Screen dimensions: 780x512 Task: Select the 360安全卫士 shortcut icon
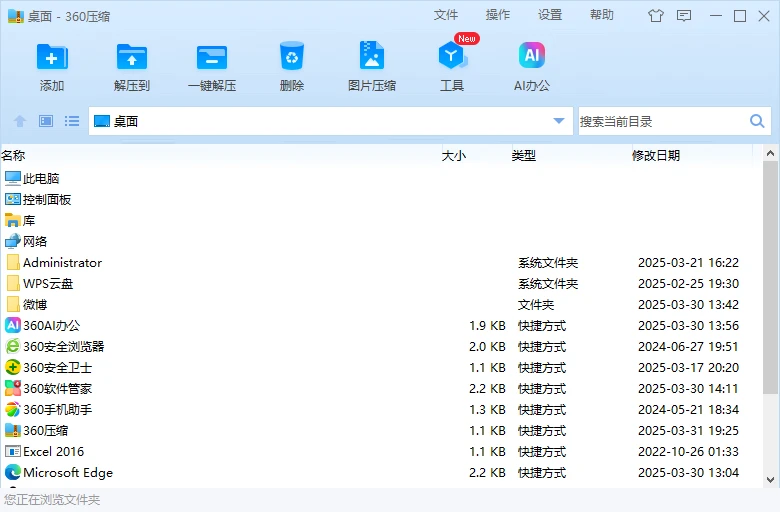[13, 367]
